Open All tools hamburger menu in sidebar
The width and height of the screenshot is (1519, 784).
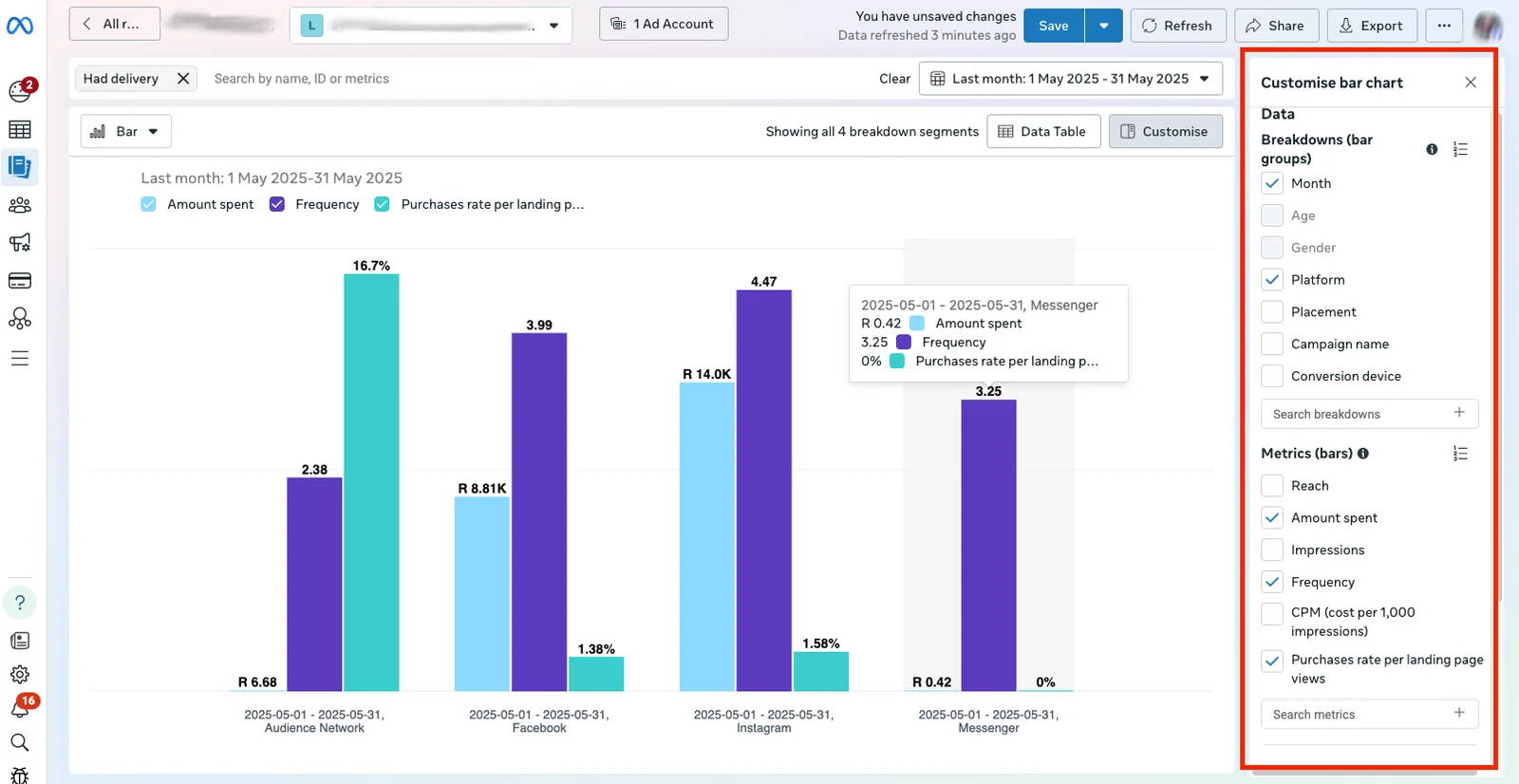click(20, 358)
